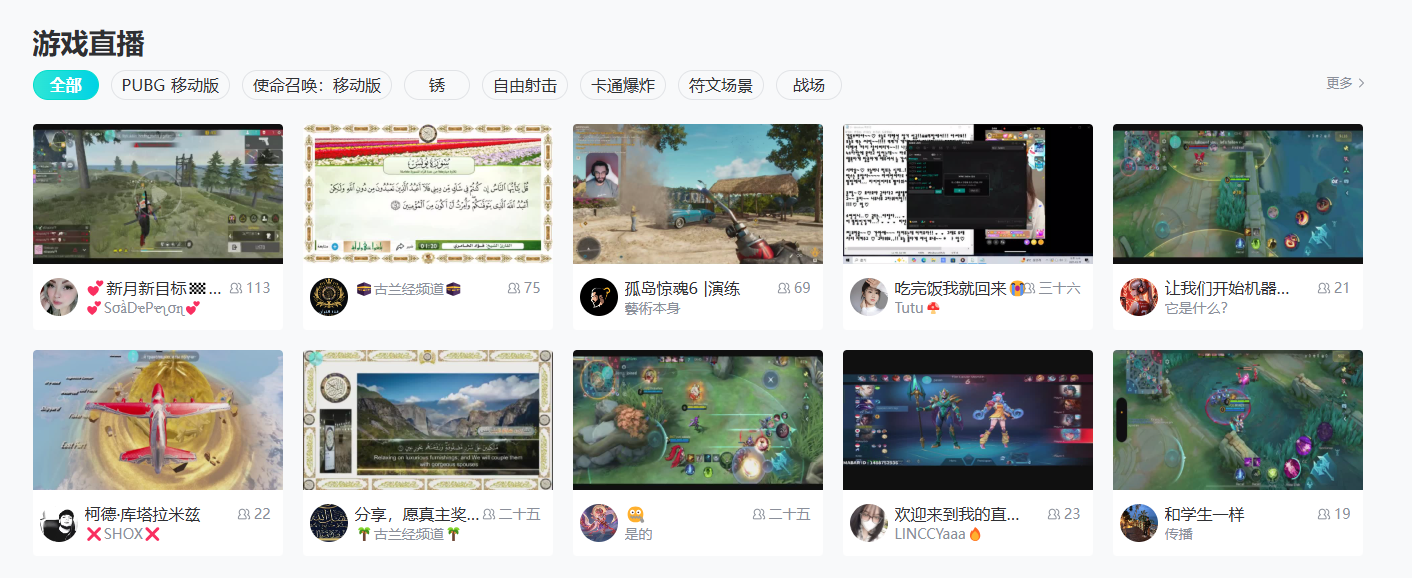Click the 23 viewer count

tap(1064, 514)
